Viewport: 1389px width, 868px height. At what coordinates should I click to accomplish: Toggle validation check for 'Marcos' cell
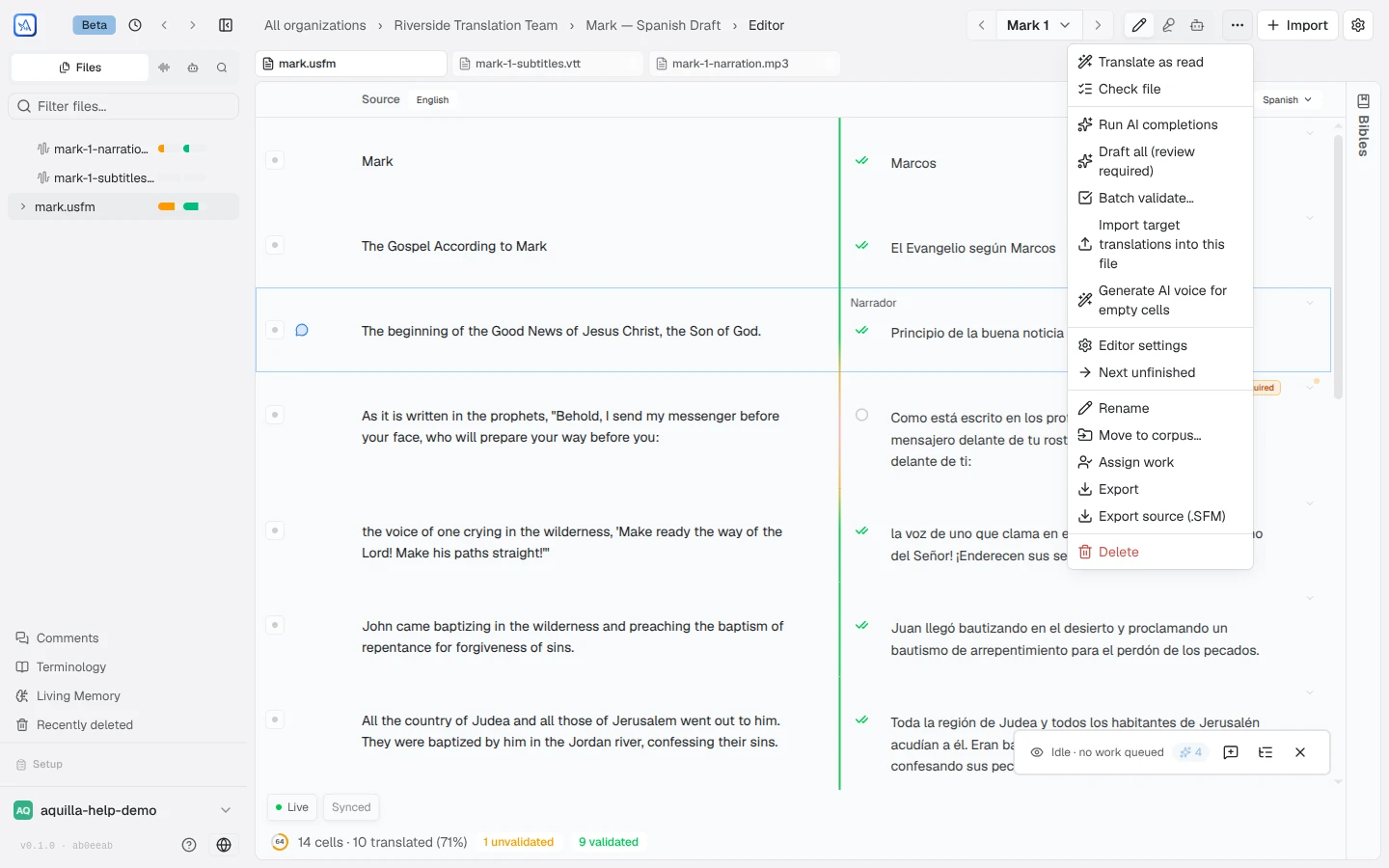coord(862,161)
